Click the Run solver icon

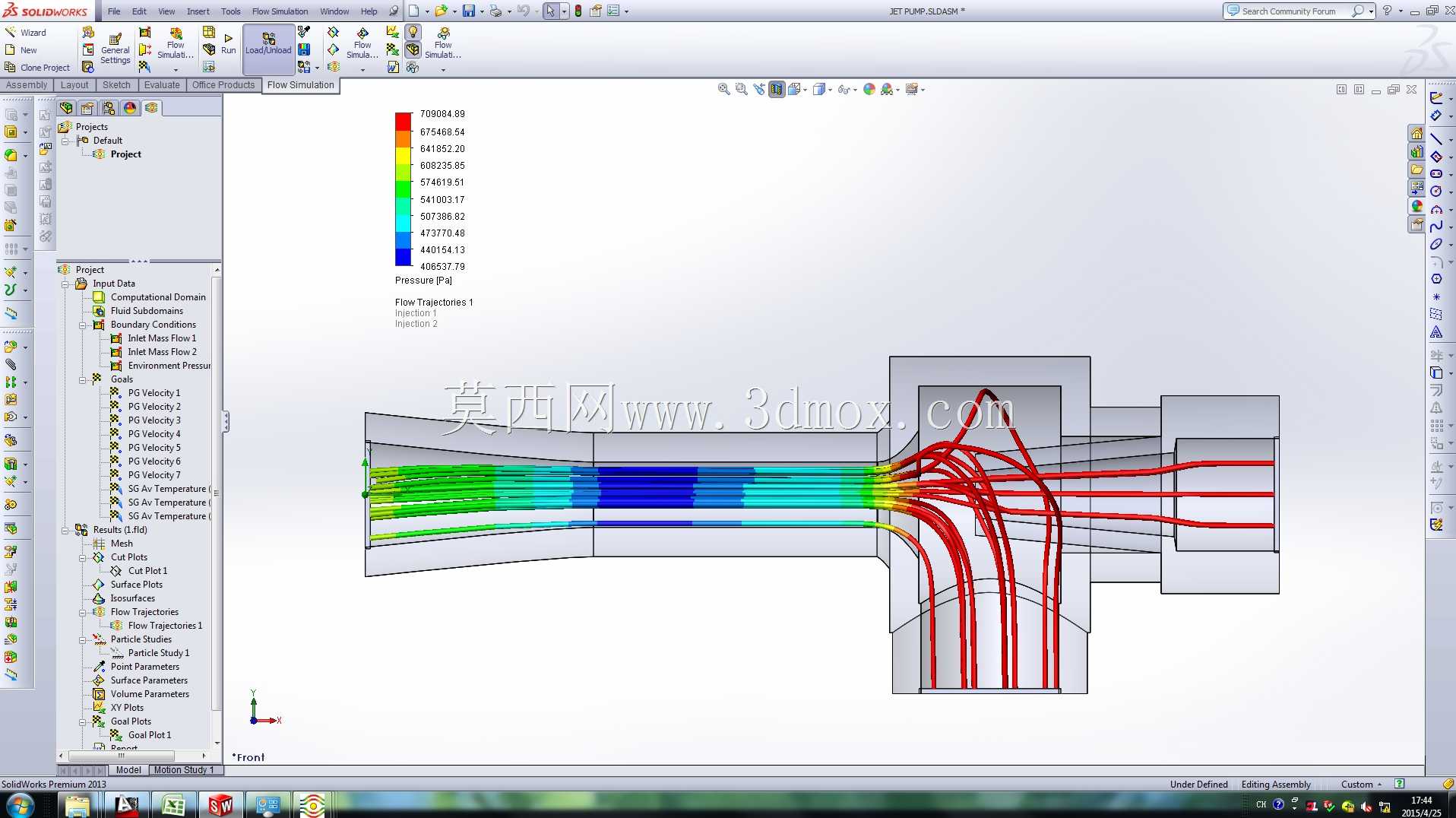[228, 38]
